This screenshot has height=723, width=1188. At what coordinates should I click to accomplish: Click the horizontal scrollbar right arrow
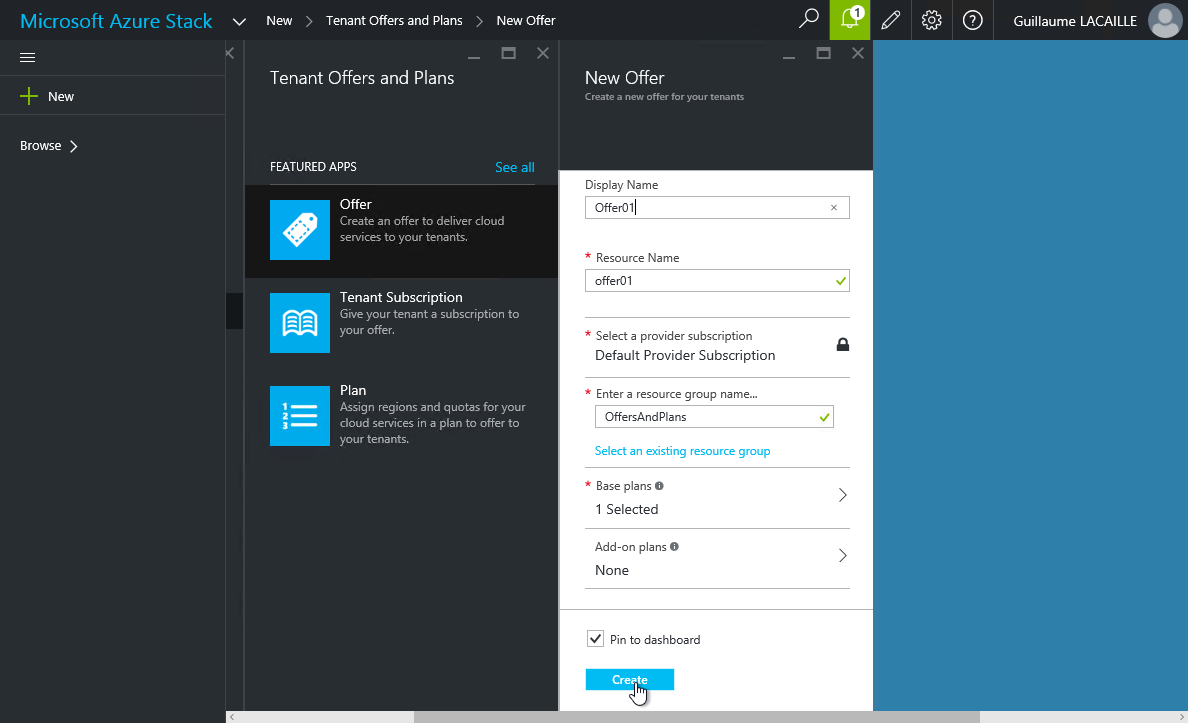(x=1181, y=717)
